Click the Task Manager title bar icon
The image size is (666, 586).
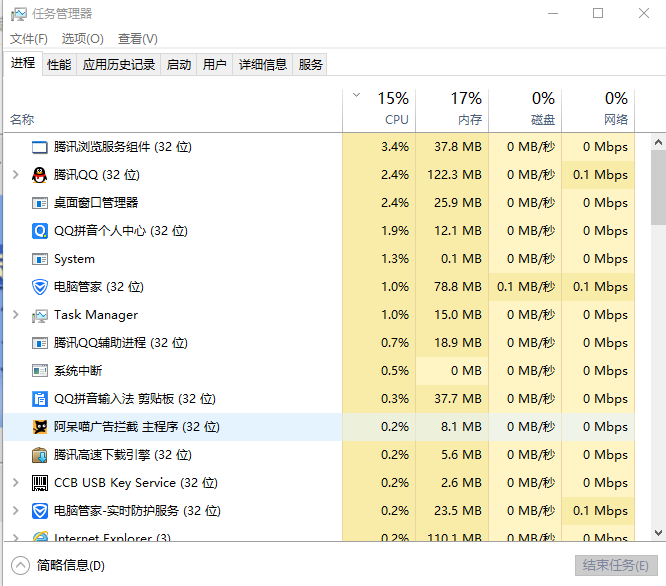tap(18, 14)
